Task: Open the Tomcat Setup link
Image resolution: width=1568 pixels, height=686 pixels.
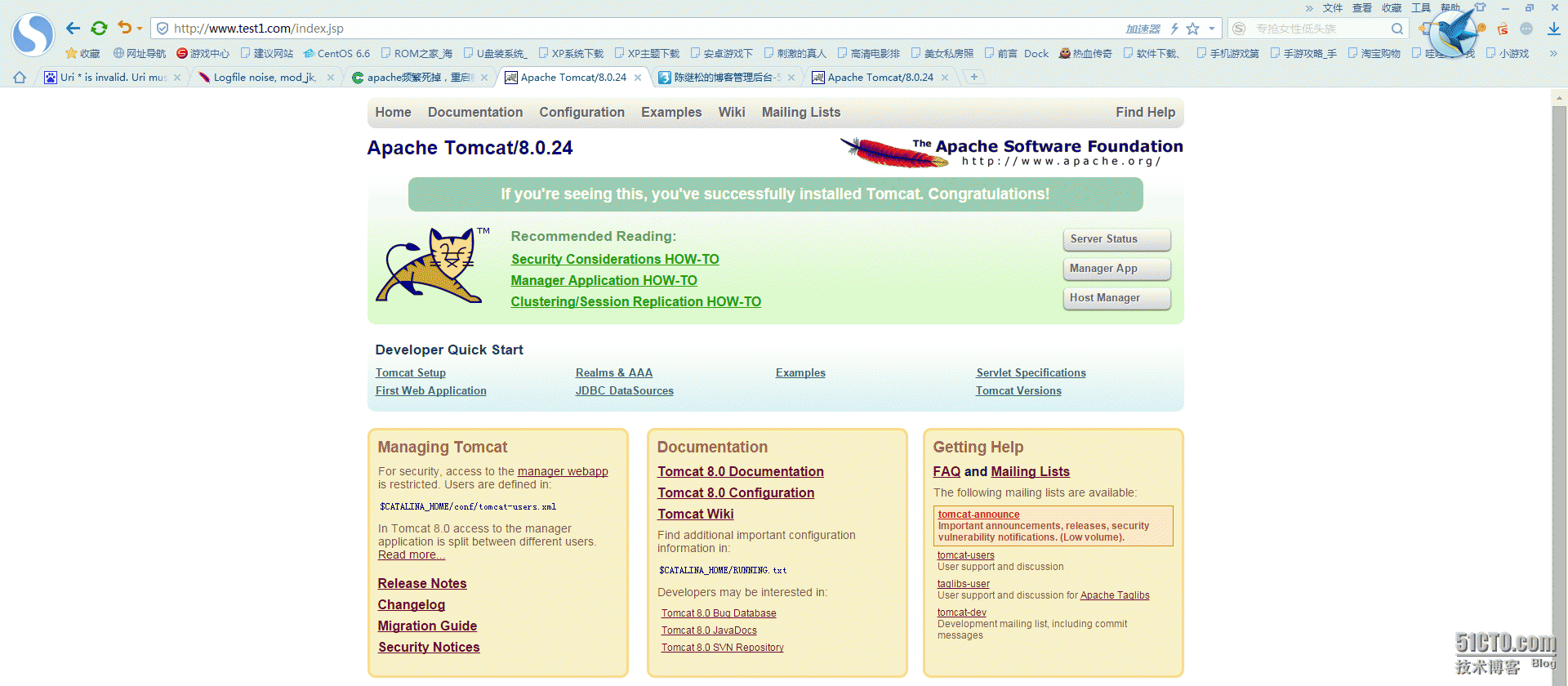Action: tap(411, 373)
